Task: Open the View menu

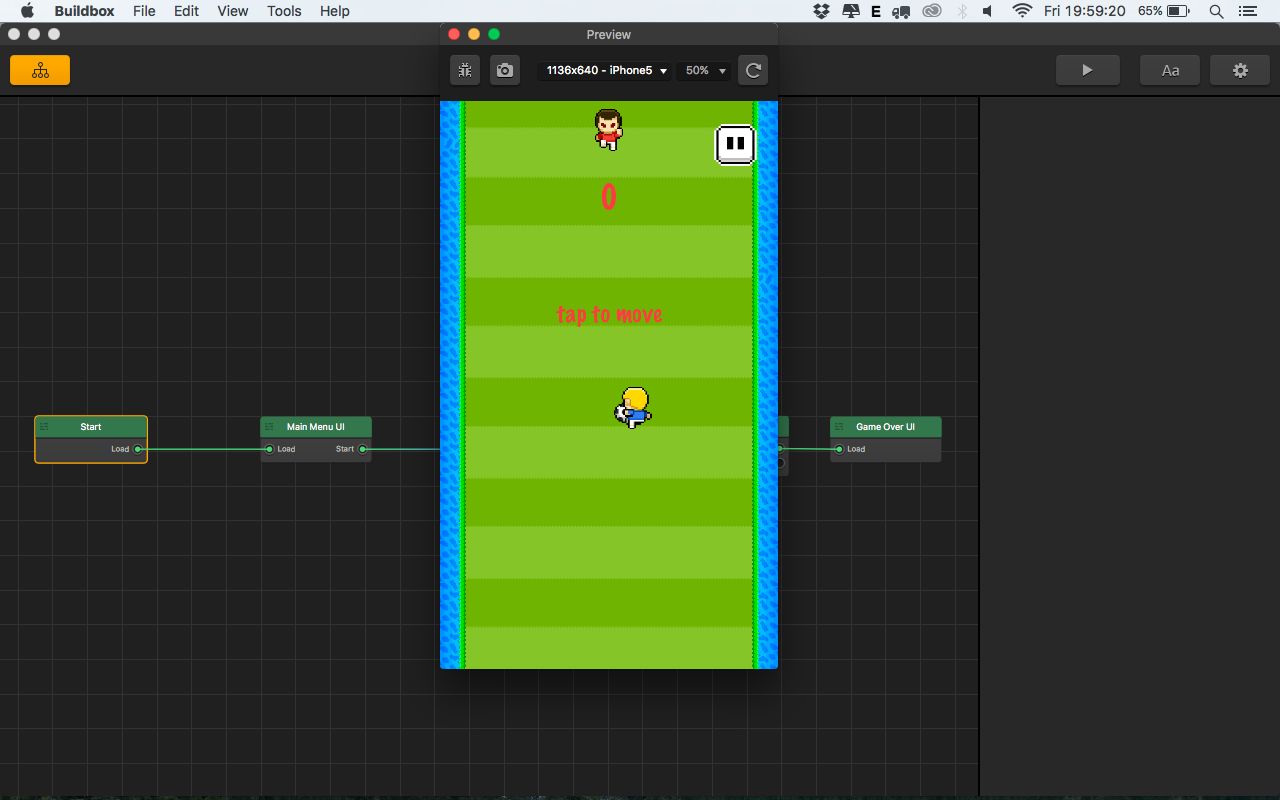Action: click(x=232, y=11)
